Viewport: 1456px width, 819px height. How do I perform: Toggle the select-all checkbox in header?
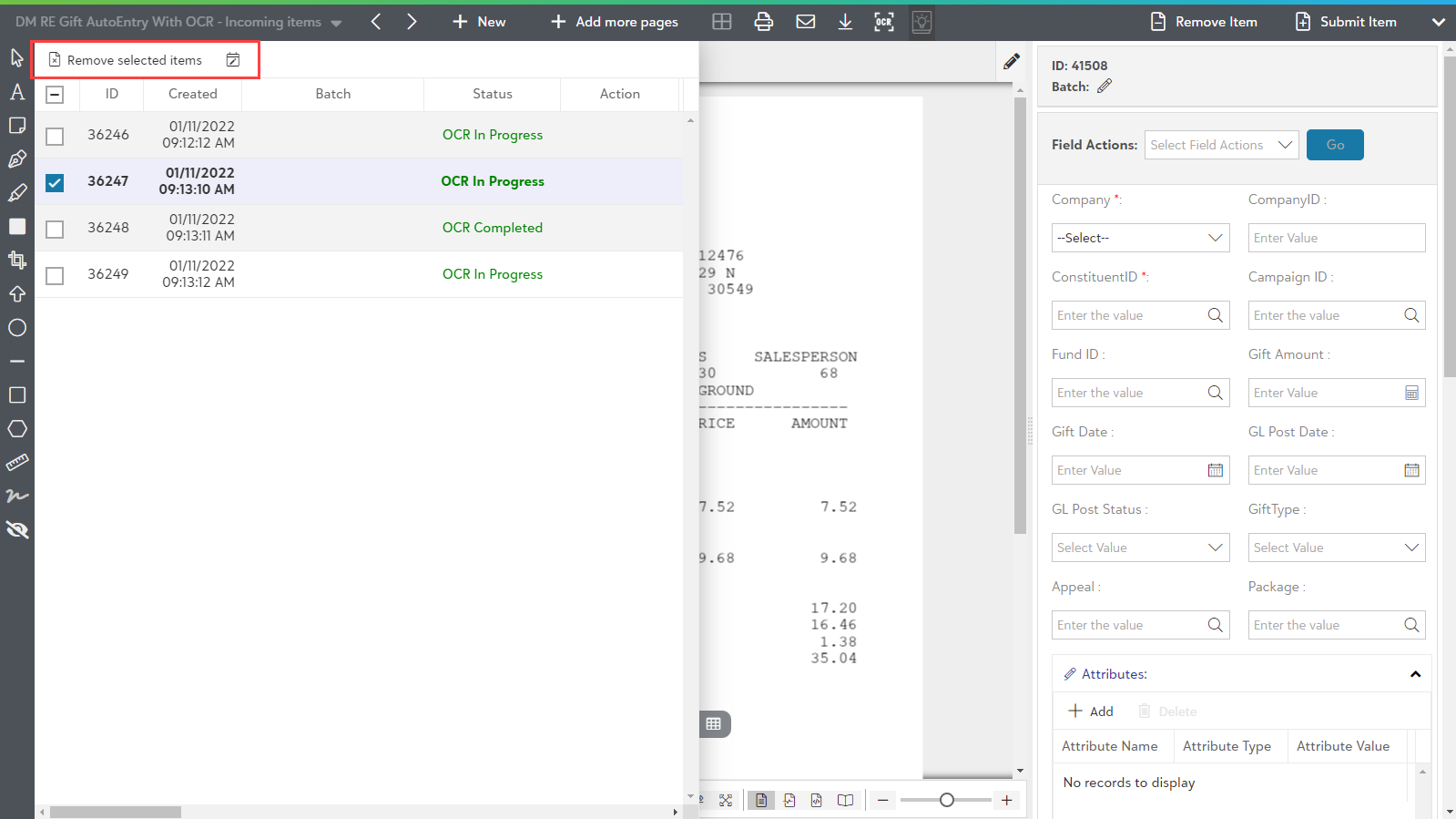click(55, 95)
